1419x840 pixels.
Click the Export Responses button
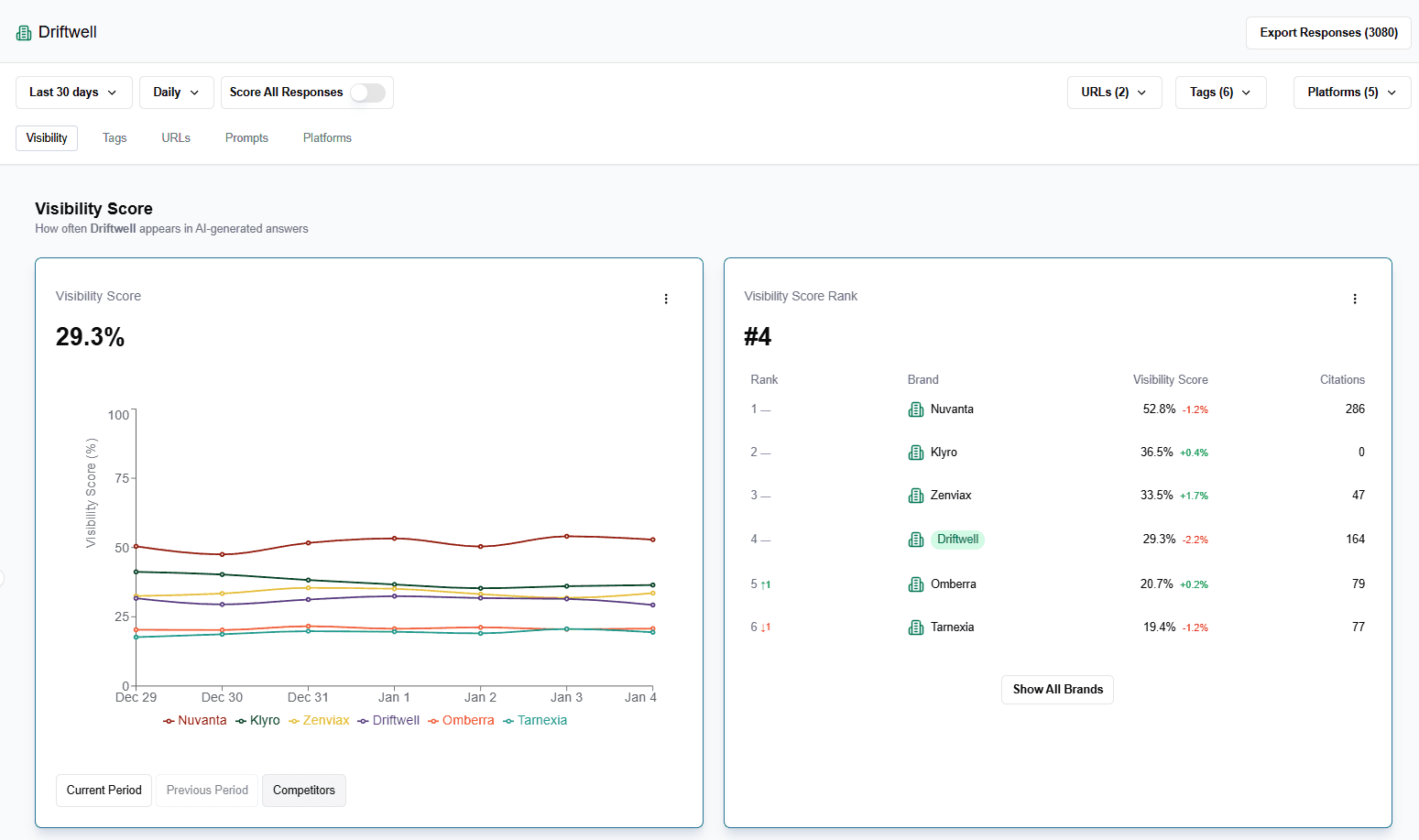click(1328, 32)
